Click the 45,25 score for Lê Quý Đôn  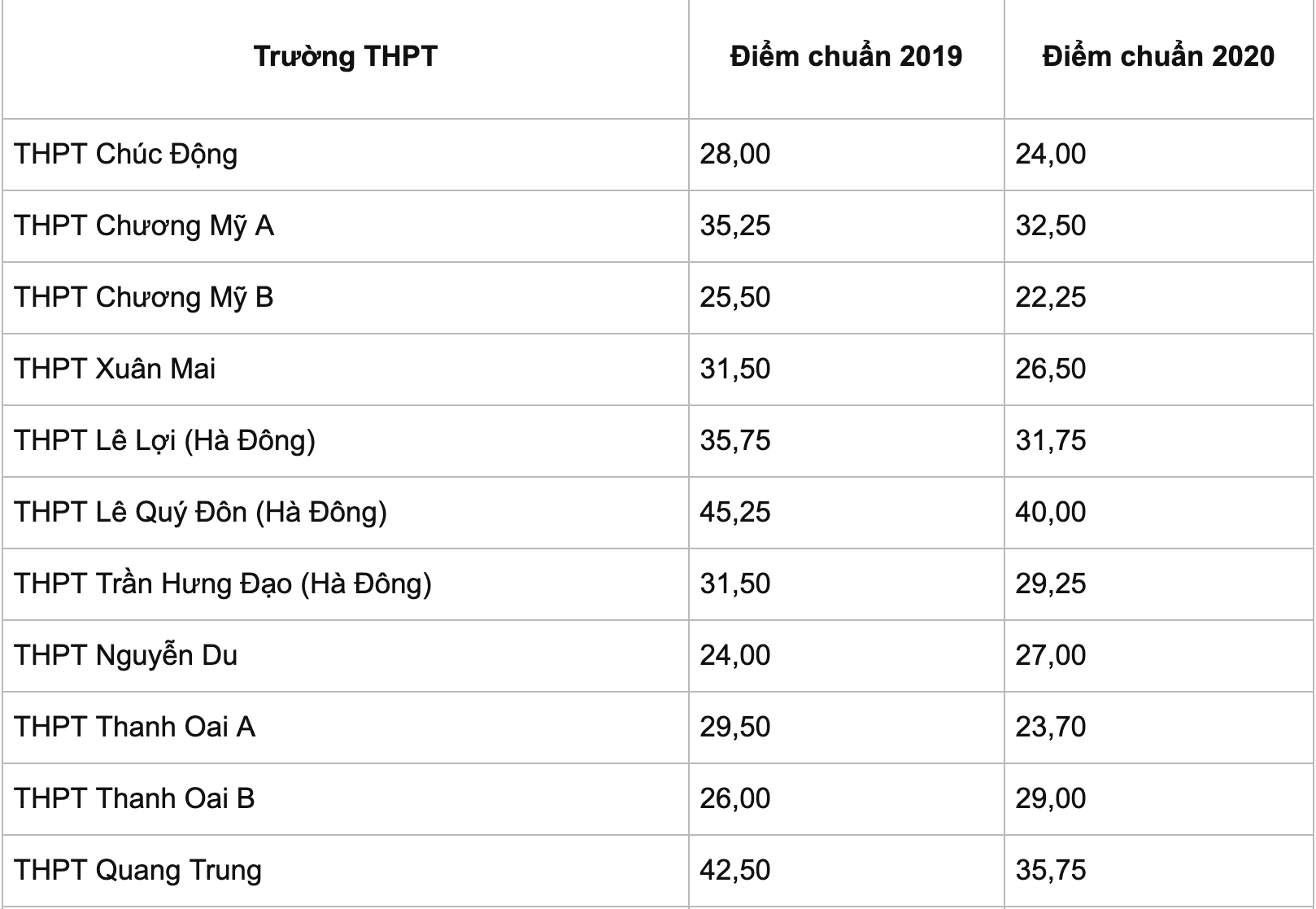[x=735, y=512]
